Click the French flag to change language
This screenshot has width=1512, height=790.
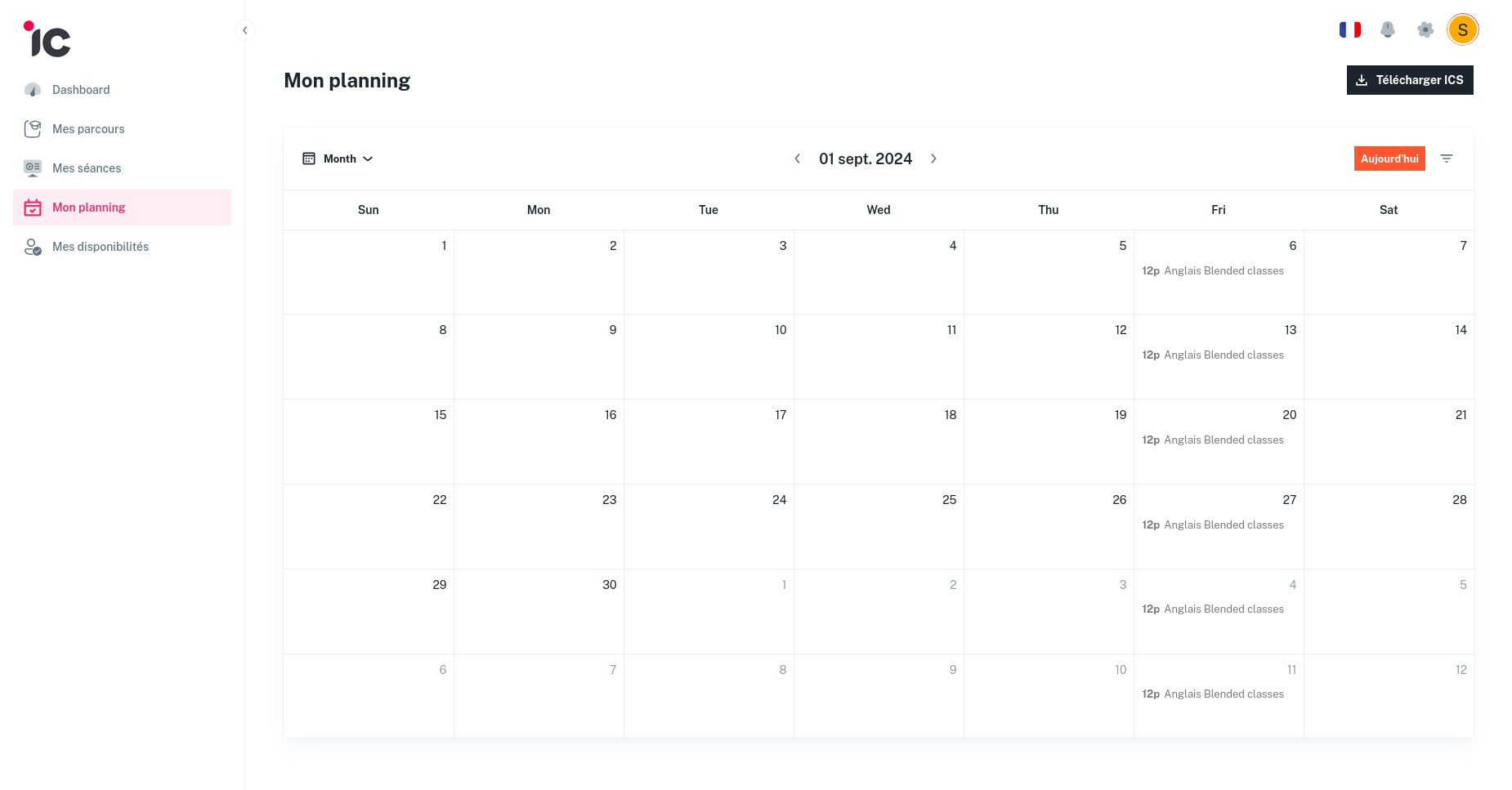[1350, 29]
